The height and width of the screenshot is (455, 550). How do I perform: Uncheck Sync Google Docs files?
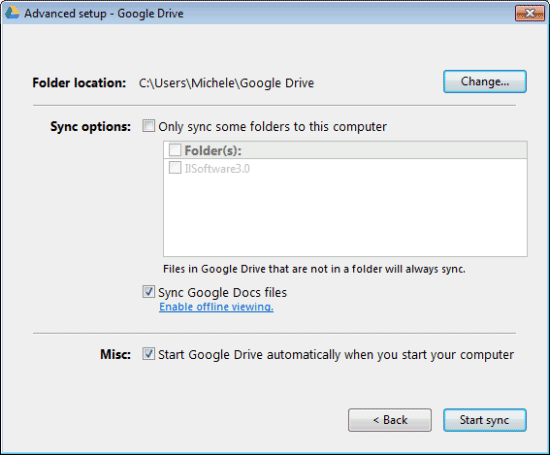pos(148,292)
